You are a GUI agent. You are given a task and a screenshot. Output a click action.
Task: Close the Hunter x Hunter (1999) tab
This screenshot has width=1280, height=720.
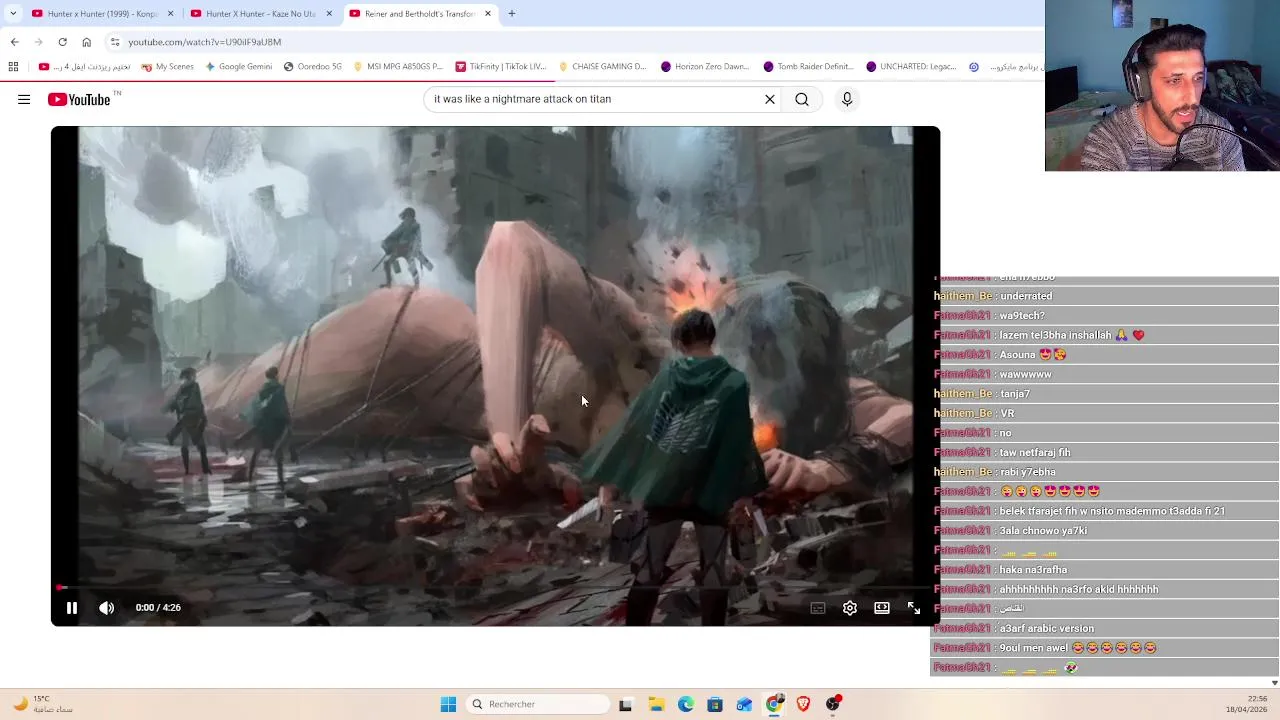coord(171,14)
